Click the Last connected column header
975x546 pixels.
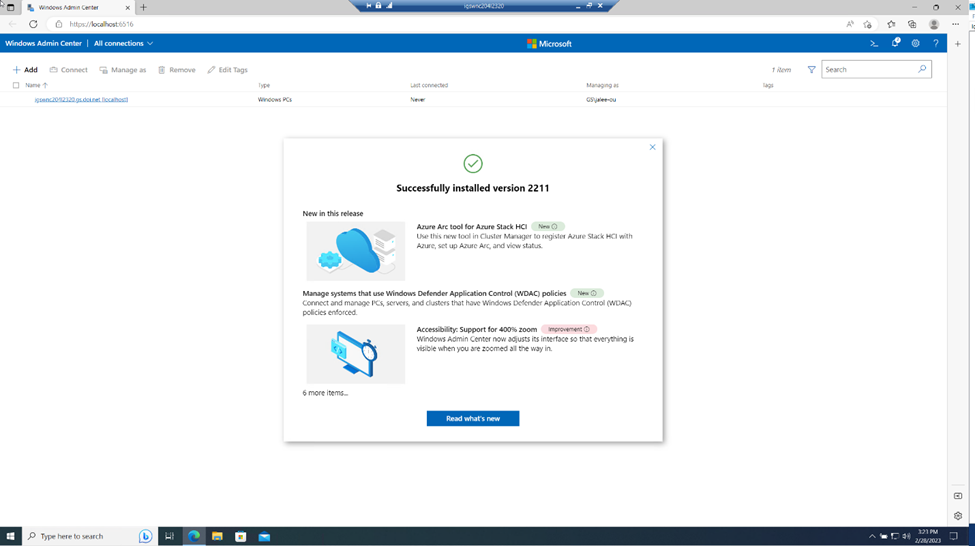[429, 85]
